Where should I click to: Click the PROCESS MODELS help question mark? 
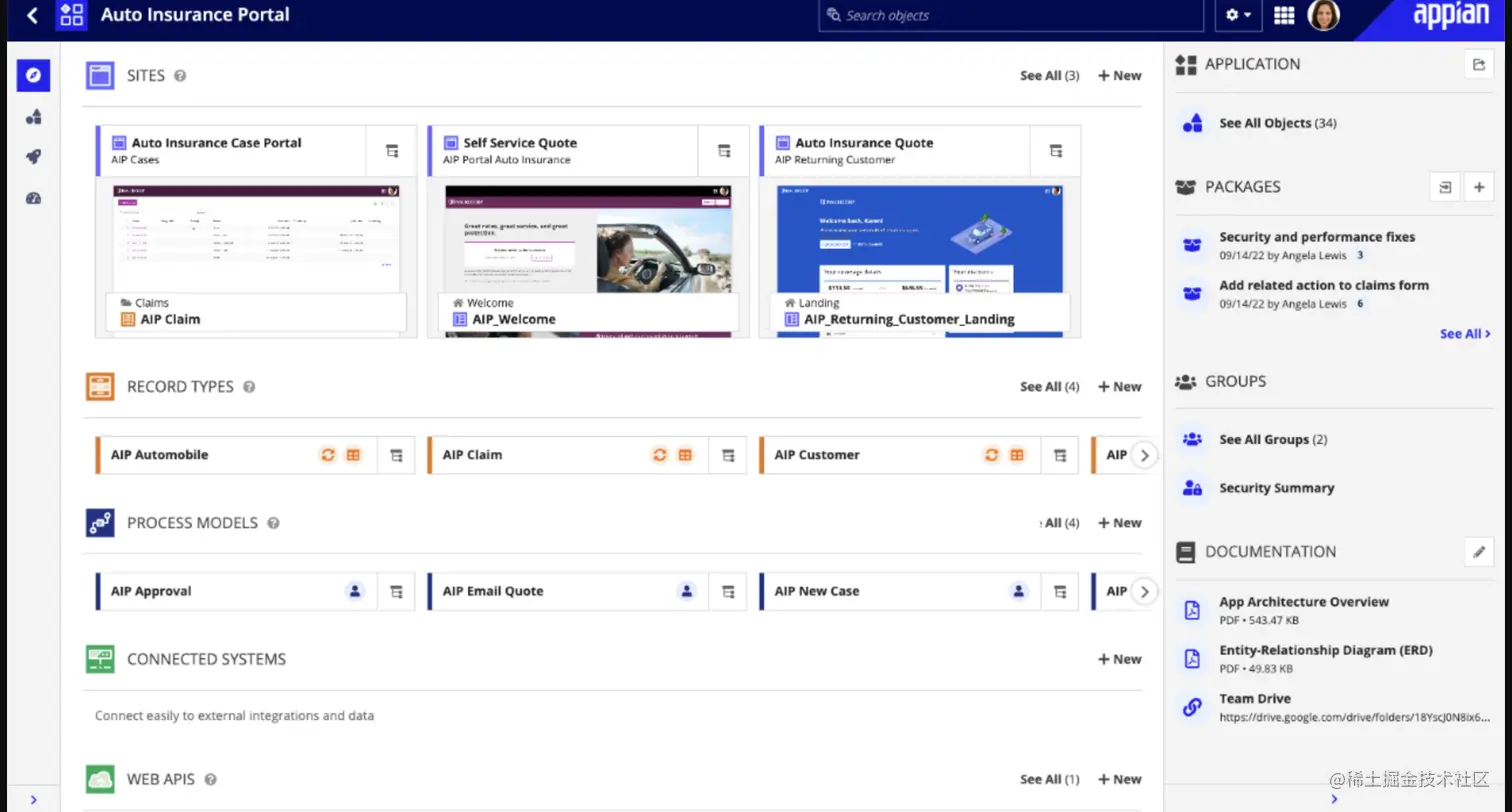tap(273, 523)
